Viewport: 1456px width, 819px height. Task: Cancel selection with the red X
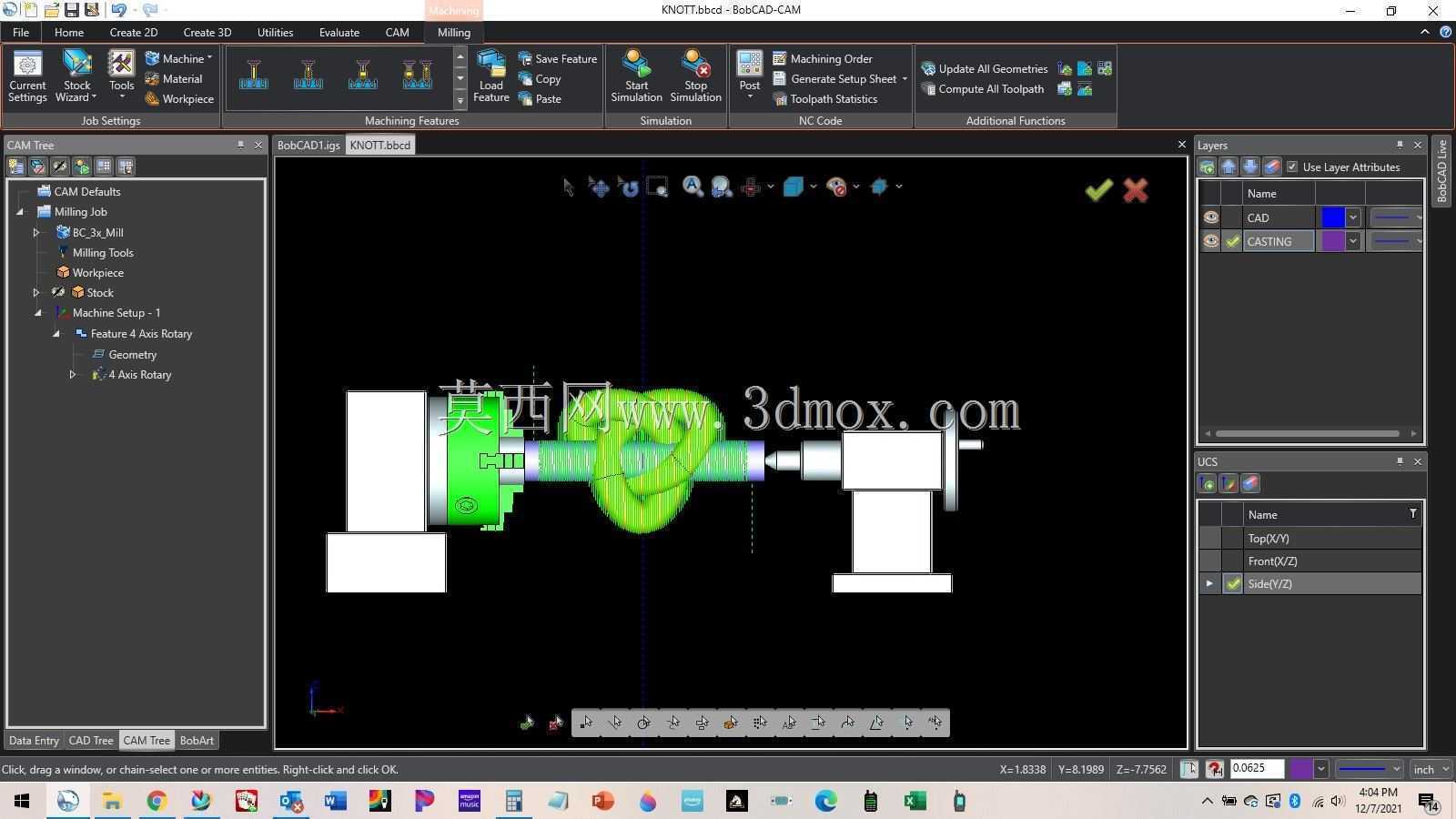click(x=1135, y=189)
